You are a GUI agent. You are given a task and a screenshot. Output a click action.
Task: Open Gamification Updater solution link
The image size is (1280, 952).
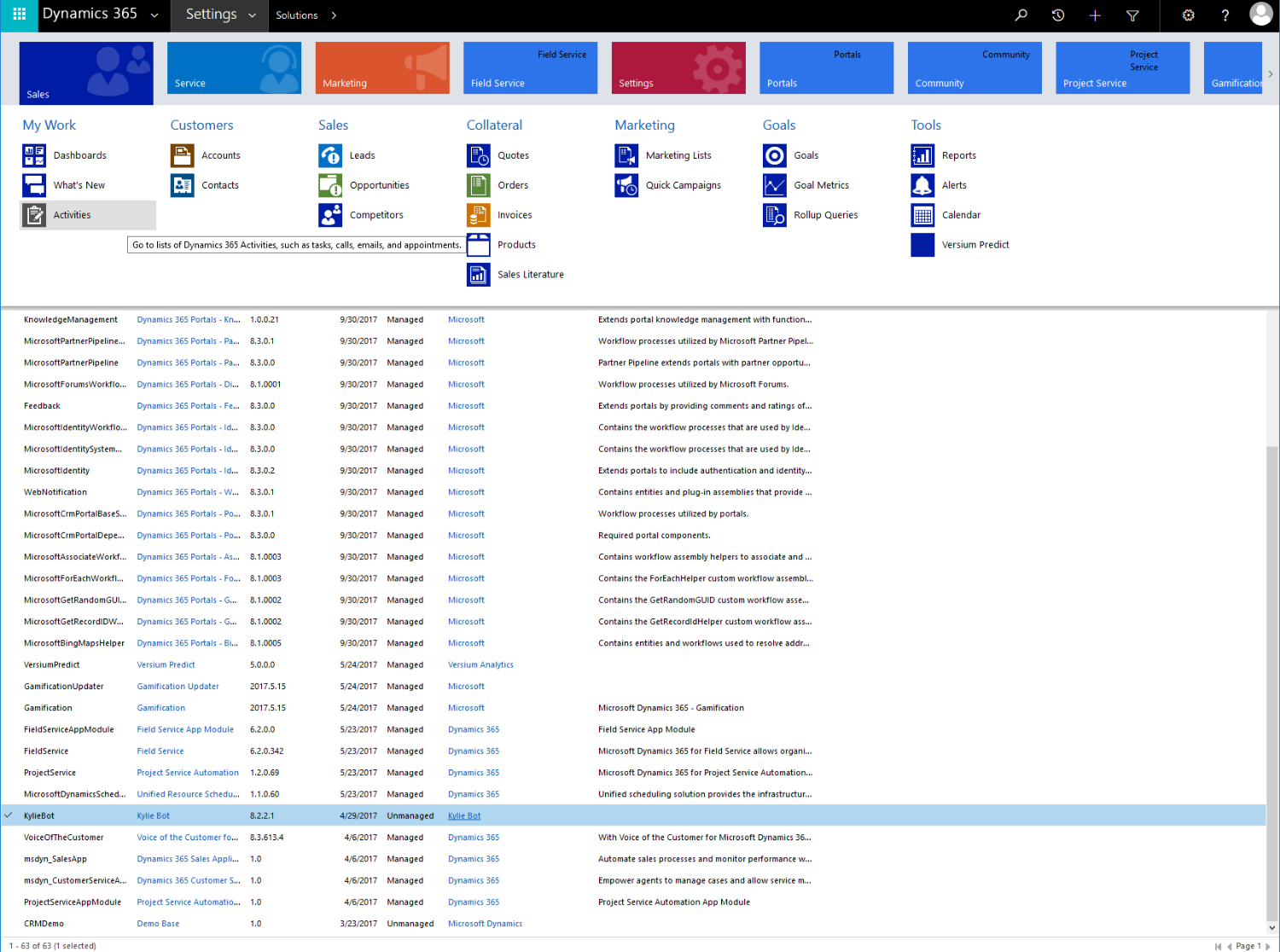click(x=177, y=687)
